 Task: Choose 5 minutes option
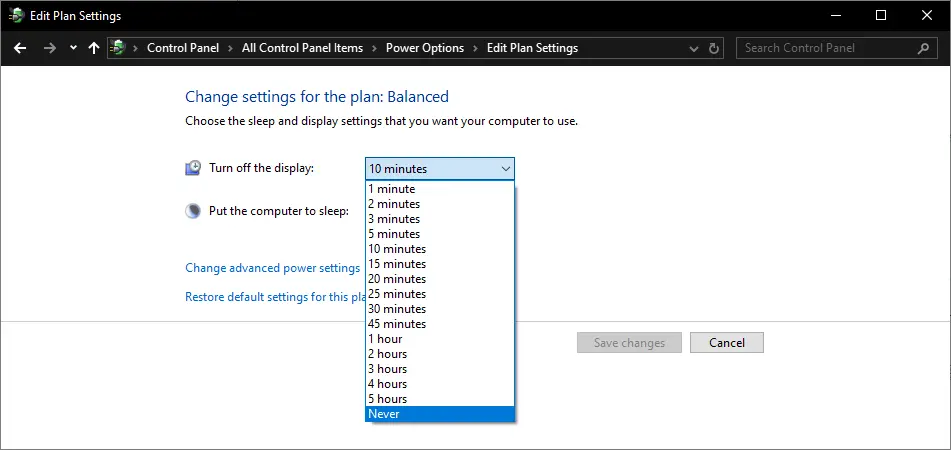tap(440, 233)
